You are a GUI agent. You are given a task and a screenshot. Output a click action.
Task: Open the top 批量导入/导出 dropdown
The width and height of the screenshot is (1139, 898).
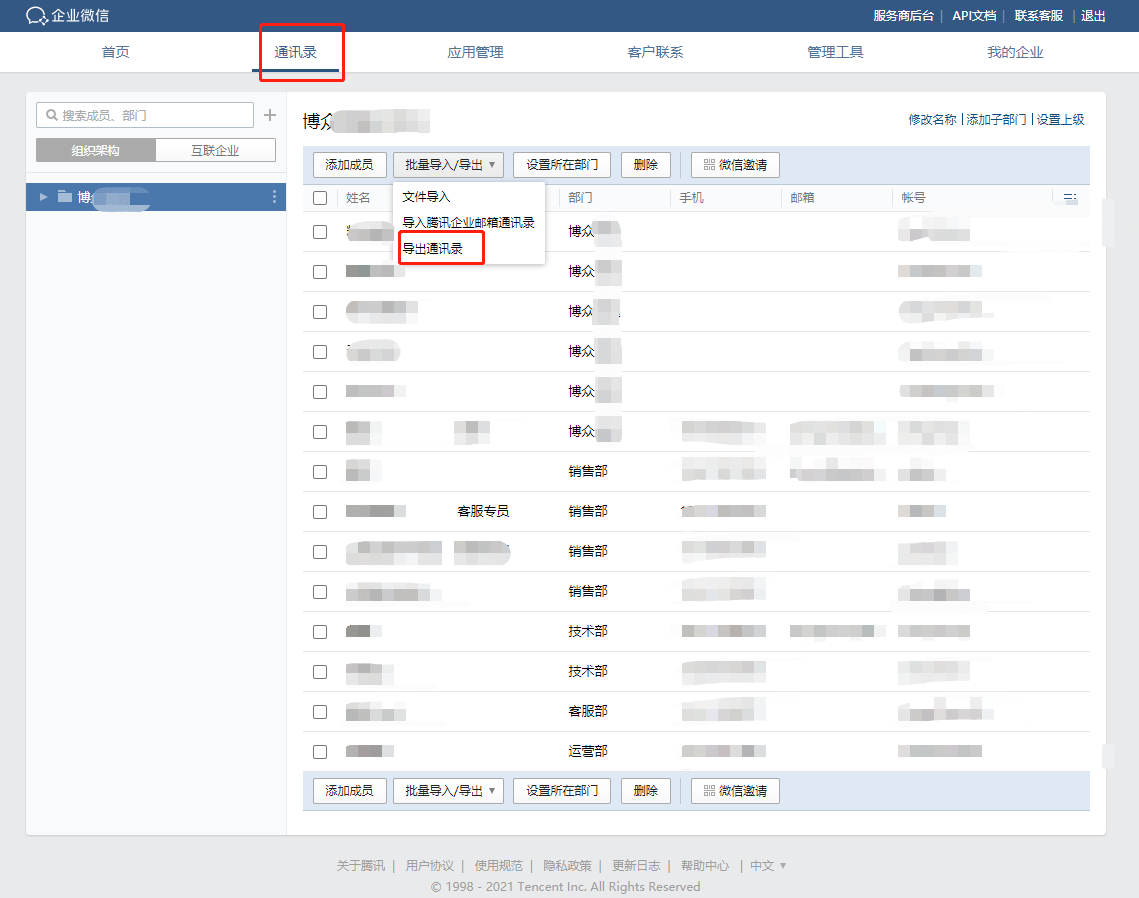(448, 165)
